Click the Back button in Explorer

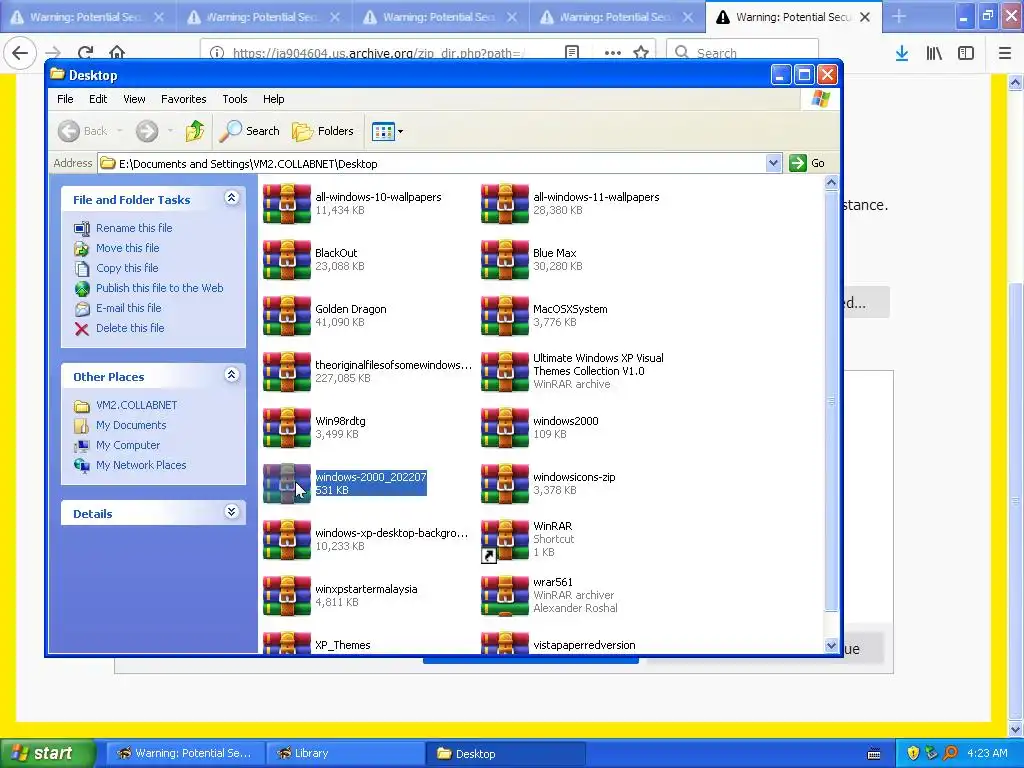click(83, 131)
